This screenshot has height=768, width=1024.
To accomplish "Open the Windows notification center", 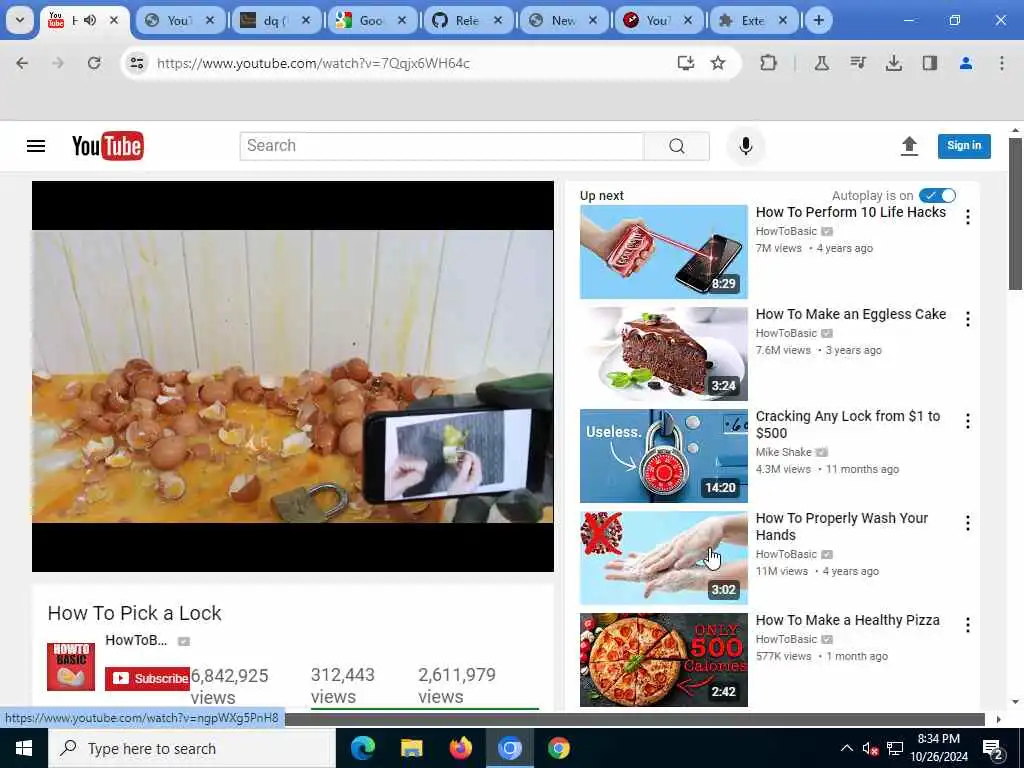I will [x=992, y=749].
